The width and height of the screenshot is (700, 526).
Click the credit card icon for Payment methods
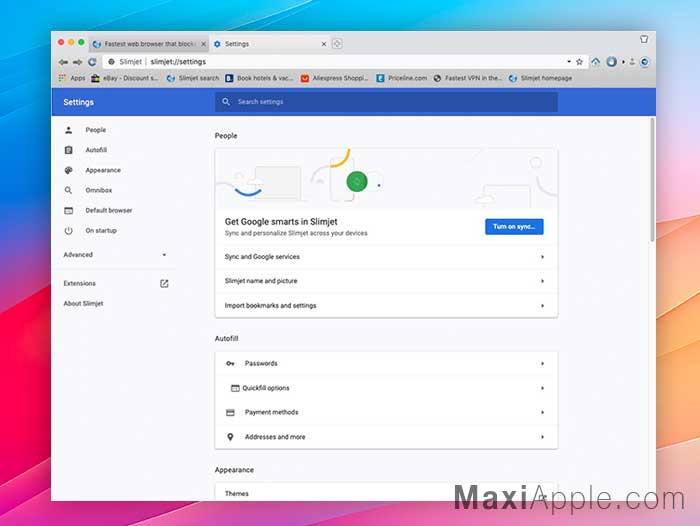pyautogui.click(x=230, y=412)
